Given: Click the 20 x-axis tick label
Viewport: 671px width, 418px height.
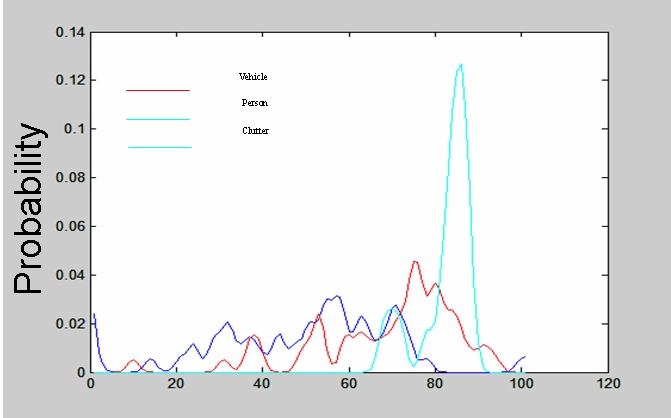Looking at the screenshot, I should 176,384.
